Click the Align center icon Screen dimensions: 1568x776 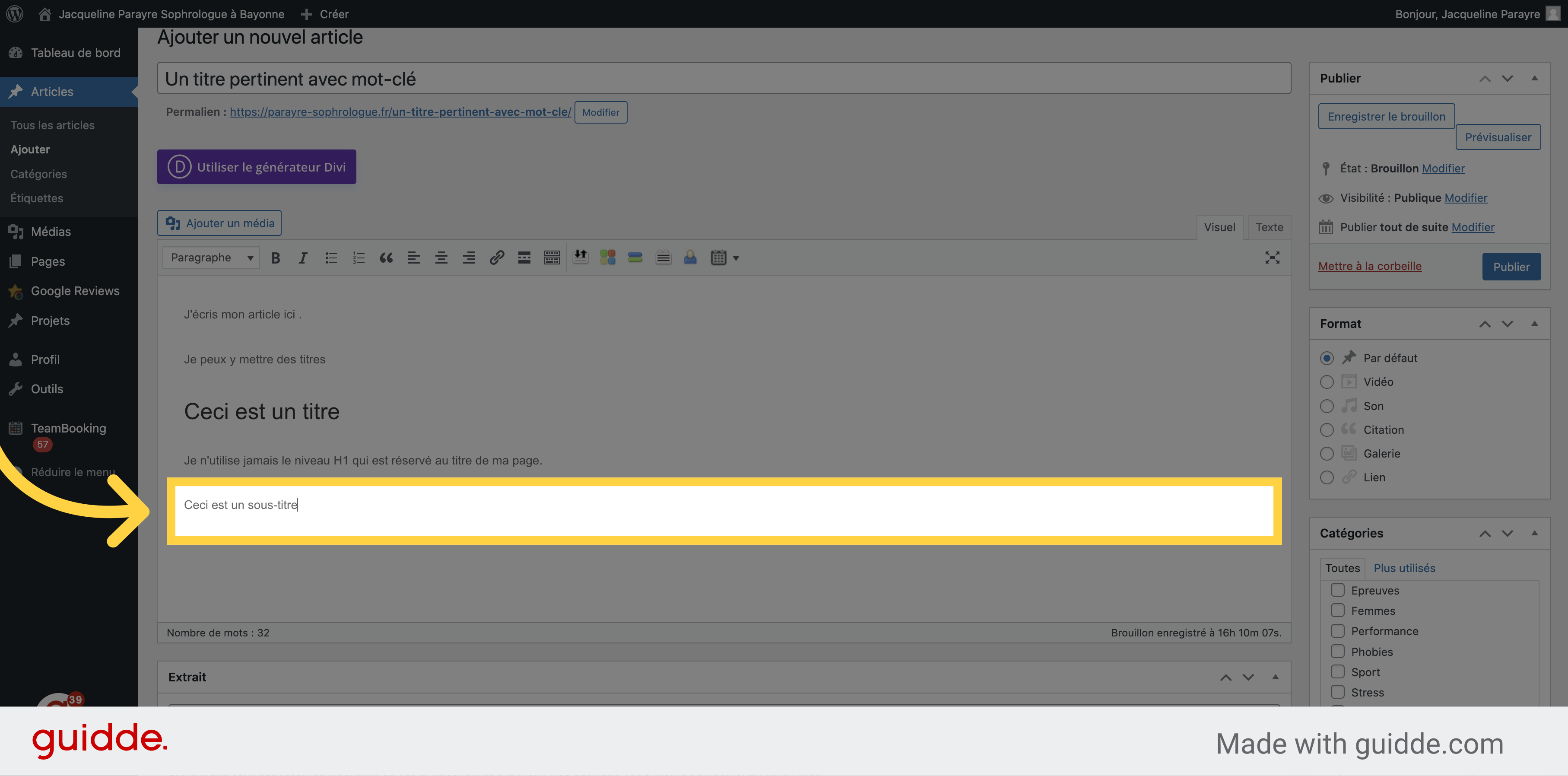pyautogui.click(x=440, y=258)
